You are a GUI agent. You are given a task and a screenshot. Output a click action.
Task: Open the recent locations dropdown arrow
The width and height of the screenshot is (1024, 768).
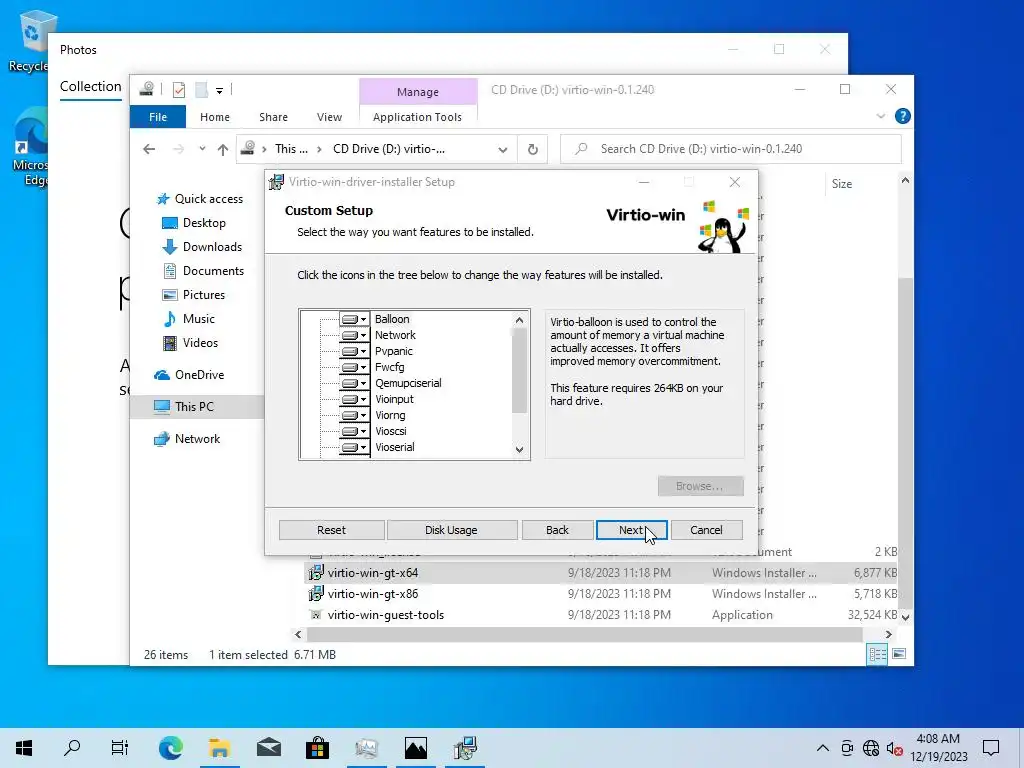tap(202, 149)
